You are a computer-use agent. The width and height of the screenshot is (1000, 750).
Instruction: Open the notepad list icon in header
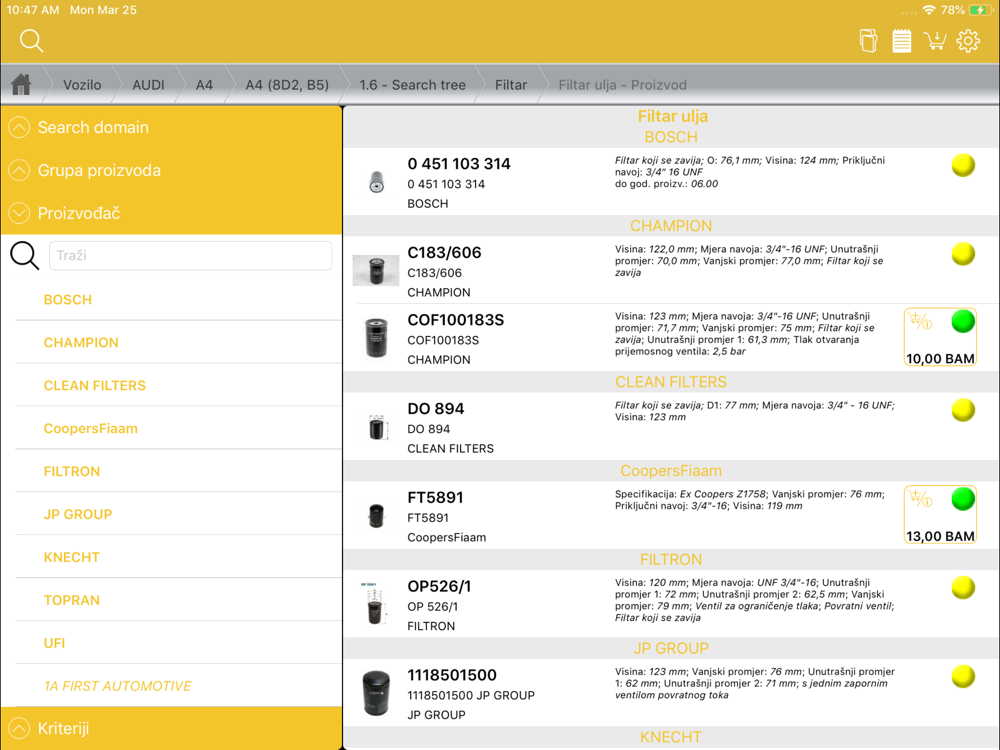pos(901,41)
